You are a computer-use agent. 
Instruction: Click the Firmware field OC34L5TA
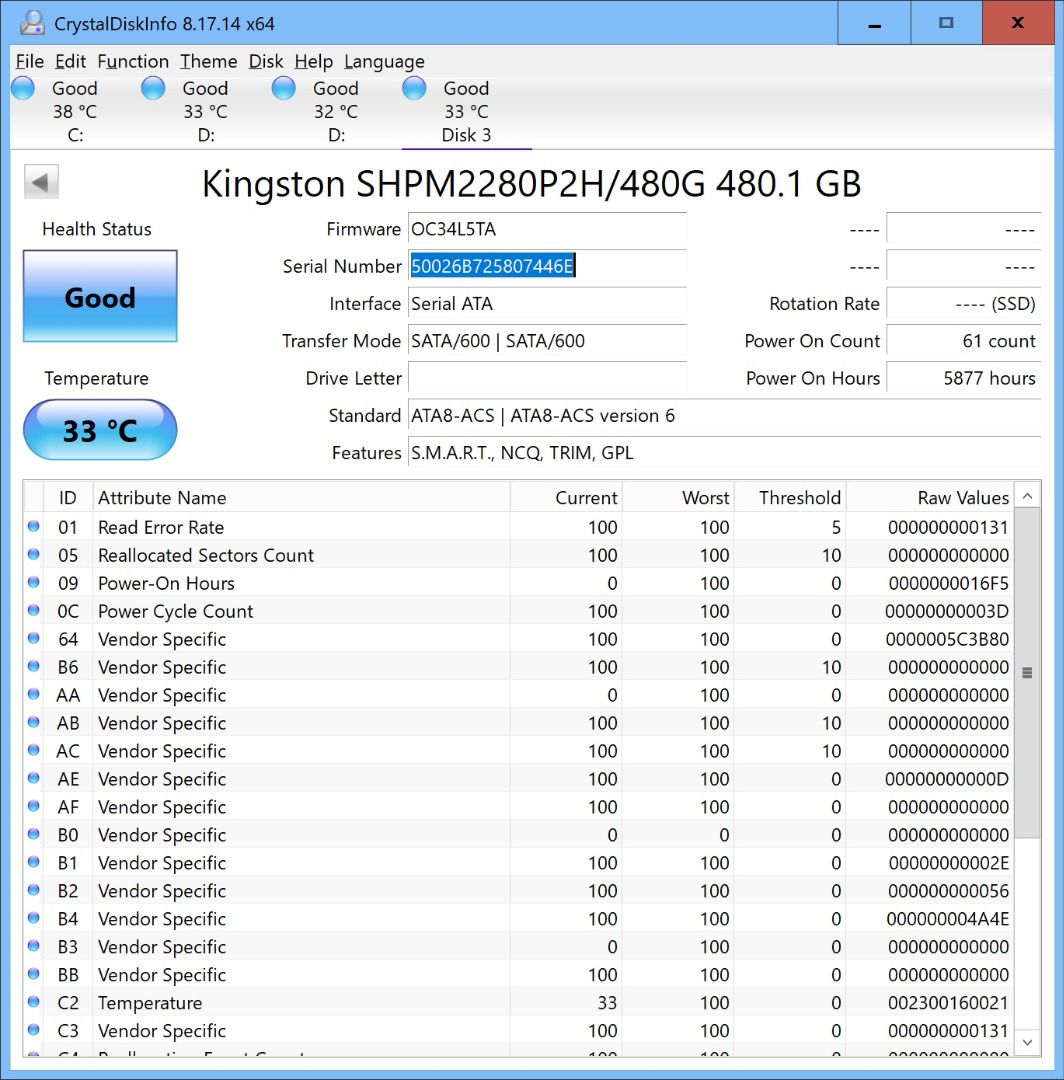547,229
